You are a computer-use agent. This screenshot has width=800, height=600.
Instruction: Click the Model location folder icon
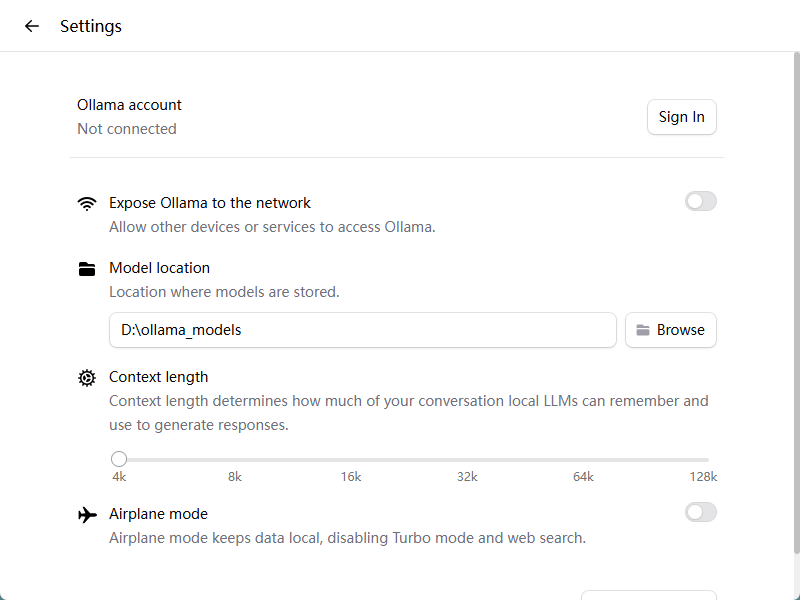pyautogui.click(x=87, y=268)
